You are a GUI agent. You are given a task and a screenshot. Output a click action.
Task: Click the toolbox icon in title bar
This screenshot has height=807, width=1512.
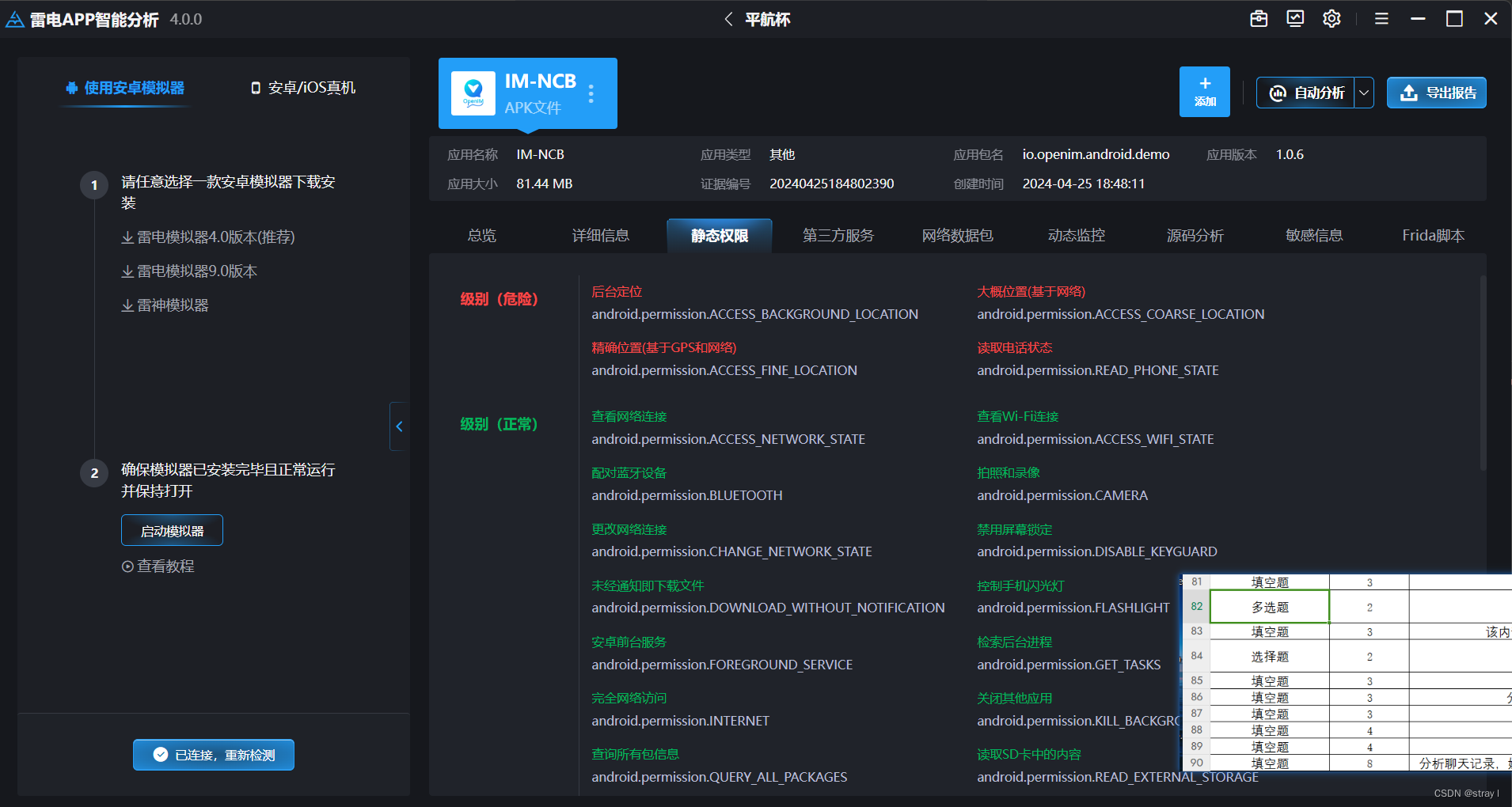tap(1259, 19)
